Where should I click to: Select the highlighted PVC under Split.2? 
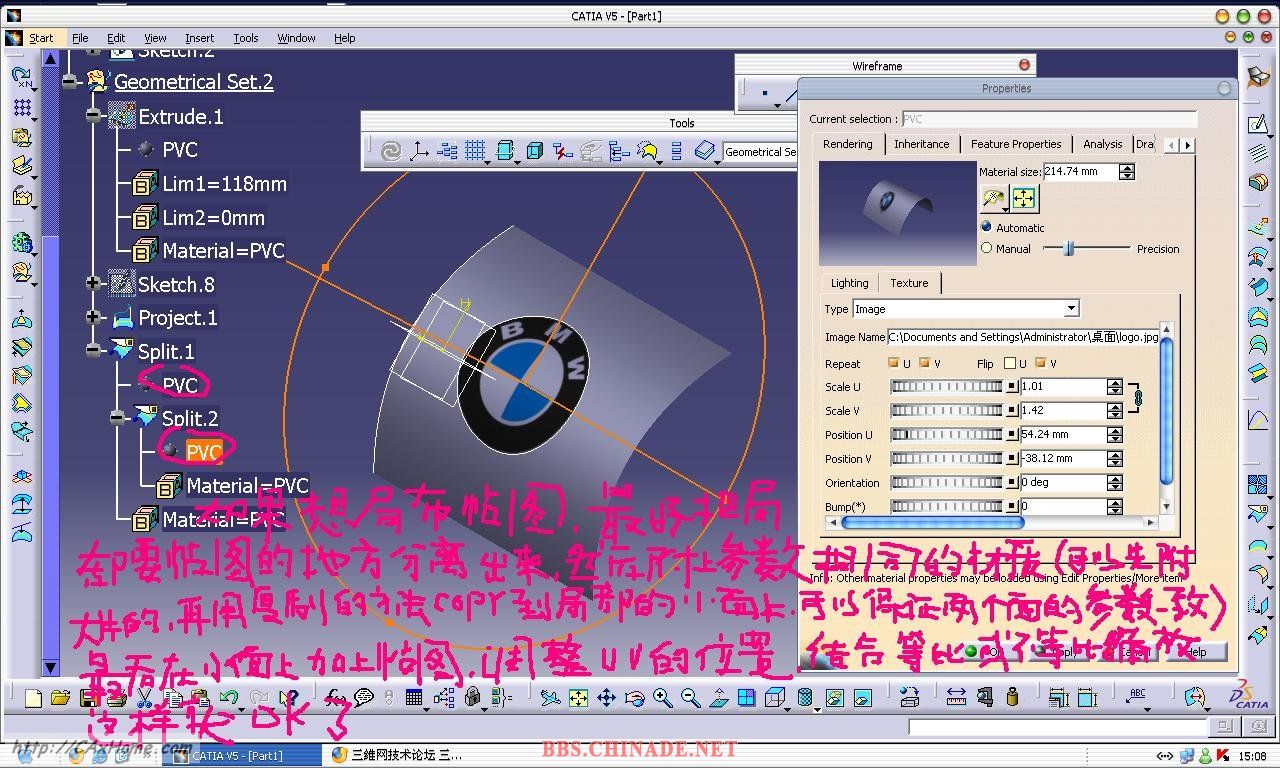coord(204,452)
